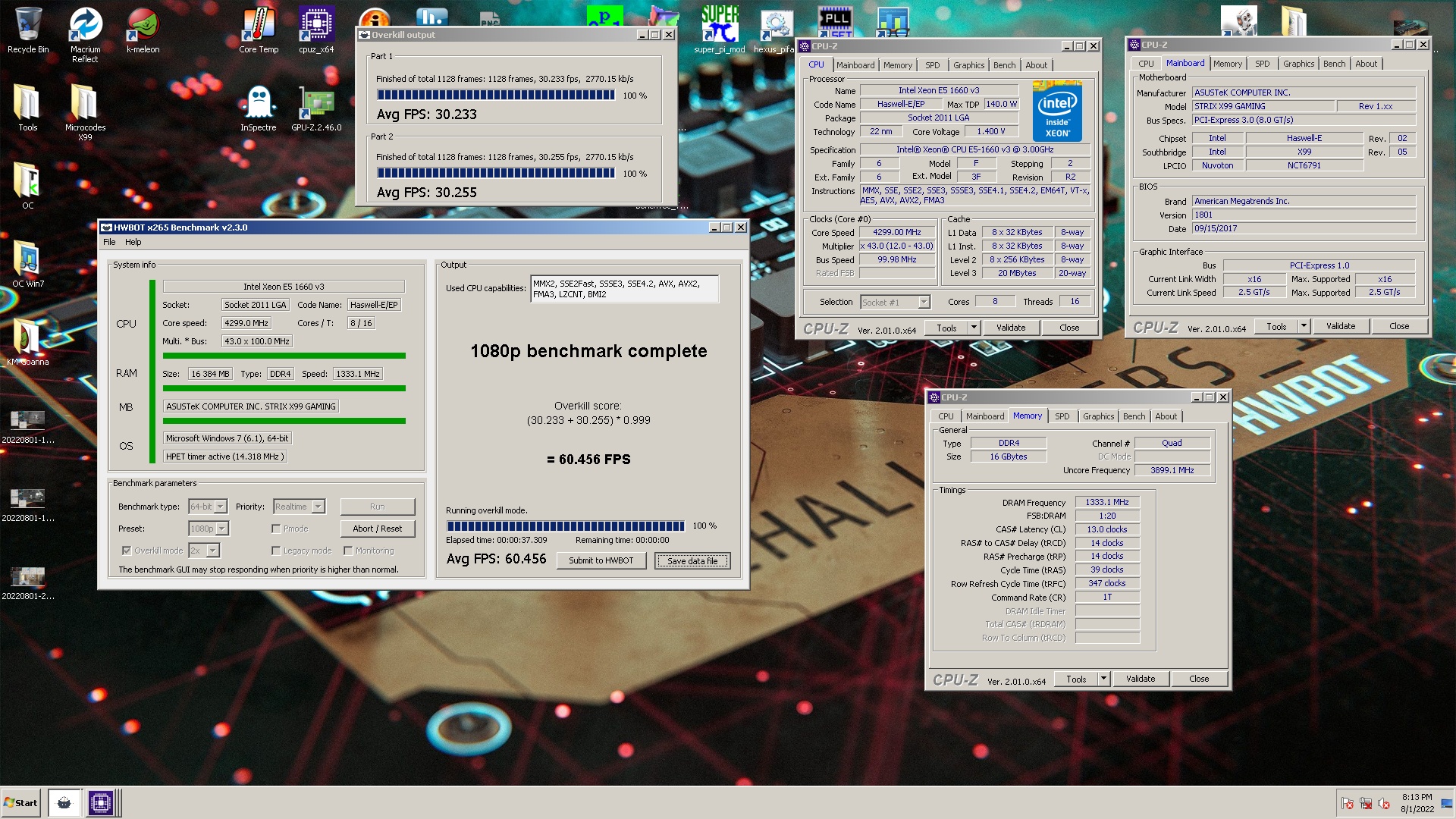Open the Socket #1 selection dropdown in CPU-Z

[895, 302]
